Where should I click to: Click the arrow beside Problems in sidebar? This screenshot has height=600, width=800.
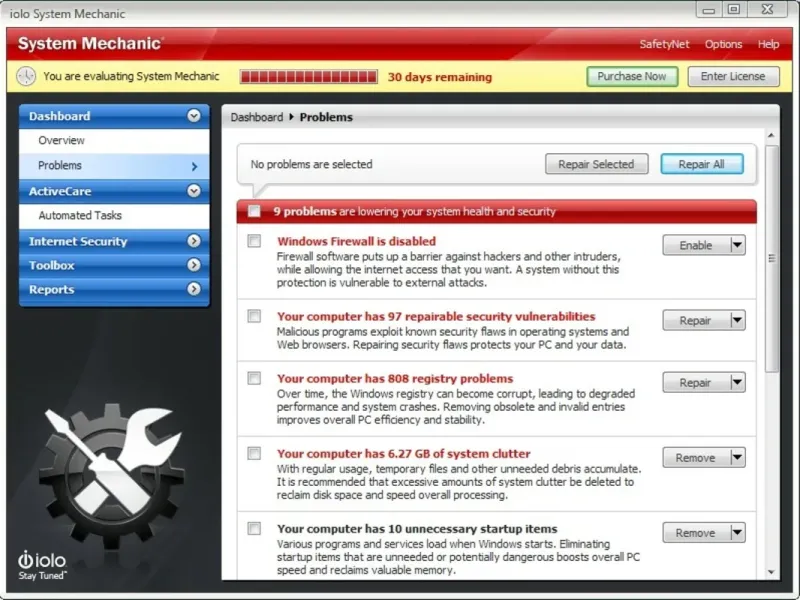coord(194,166)
